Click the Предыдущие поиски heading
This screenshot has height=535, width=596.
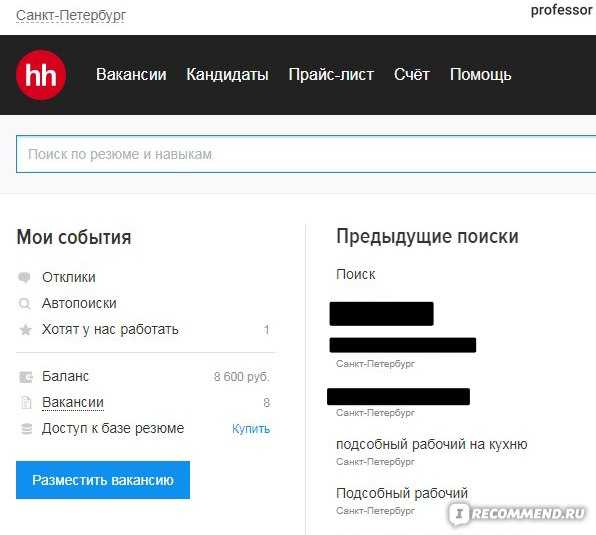pos(427,237)
